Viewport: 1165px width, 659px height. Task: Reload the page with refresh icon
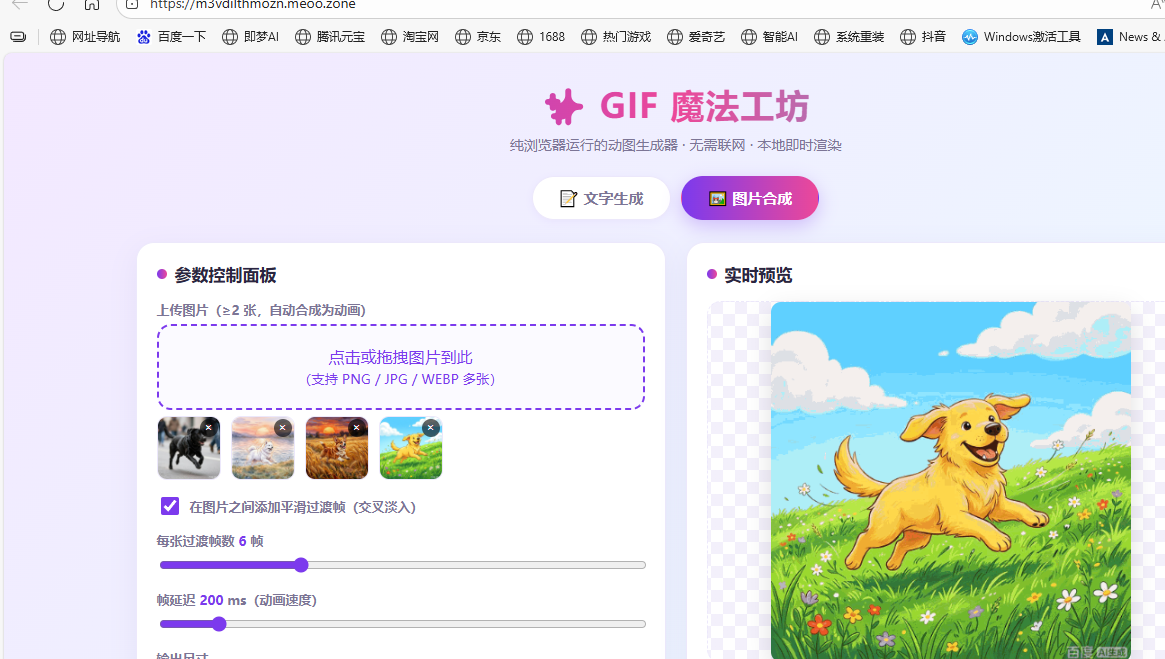pos(56,4)
